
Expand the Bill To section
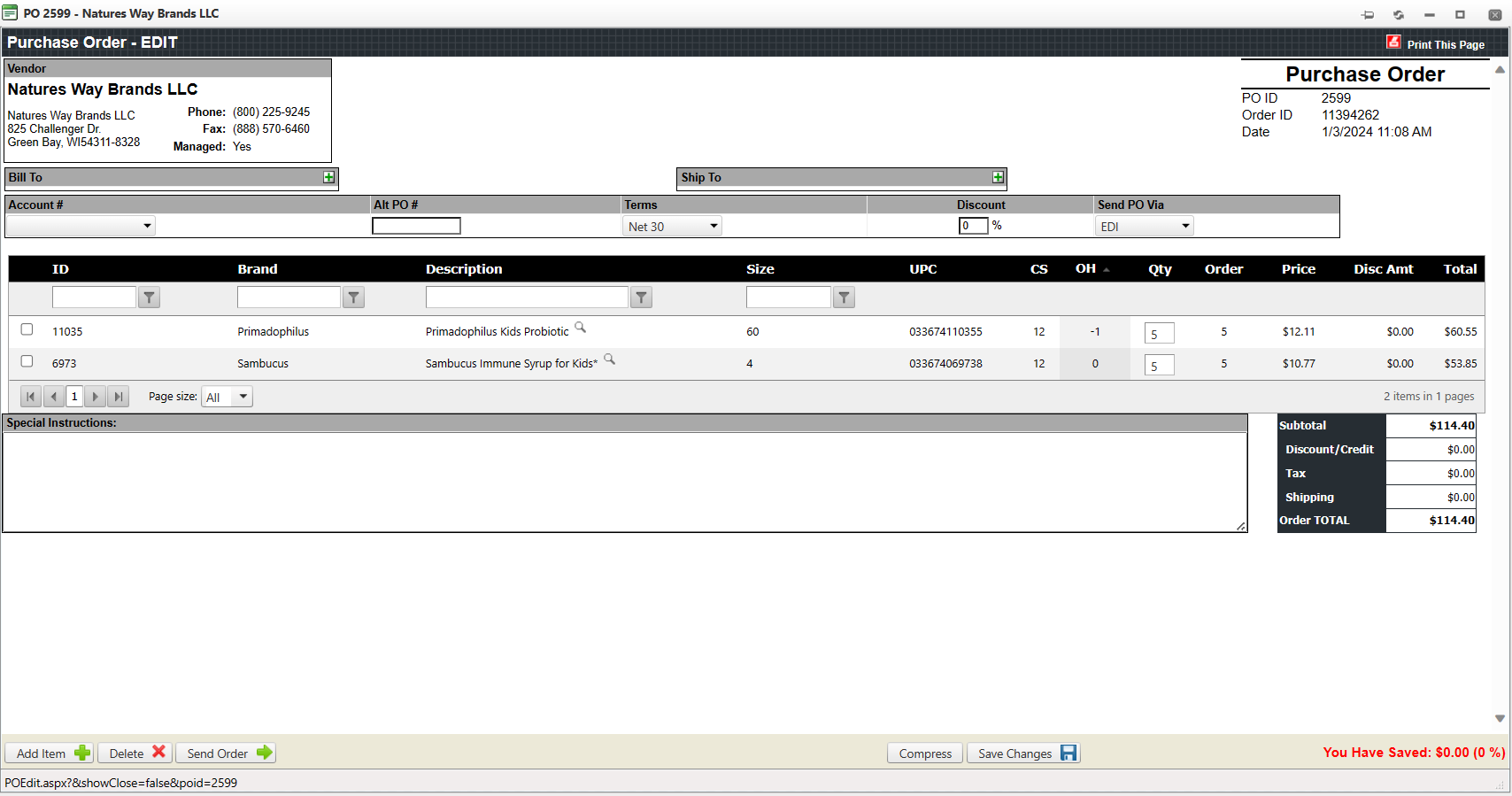(328, 178)
